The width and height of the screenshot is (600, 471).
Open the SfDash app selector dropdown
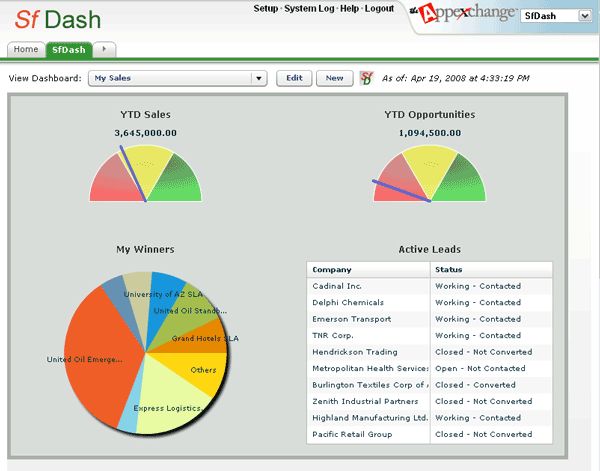point(556,16)
